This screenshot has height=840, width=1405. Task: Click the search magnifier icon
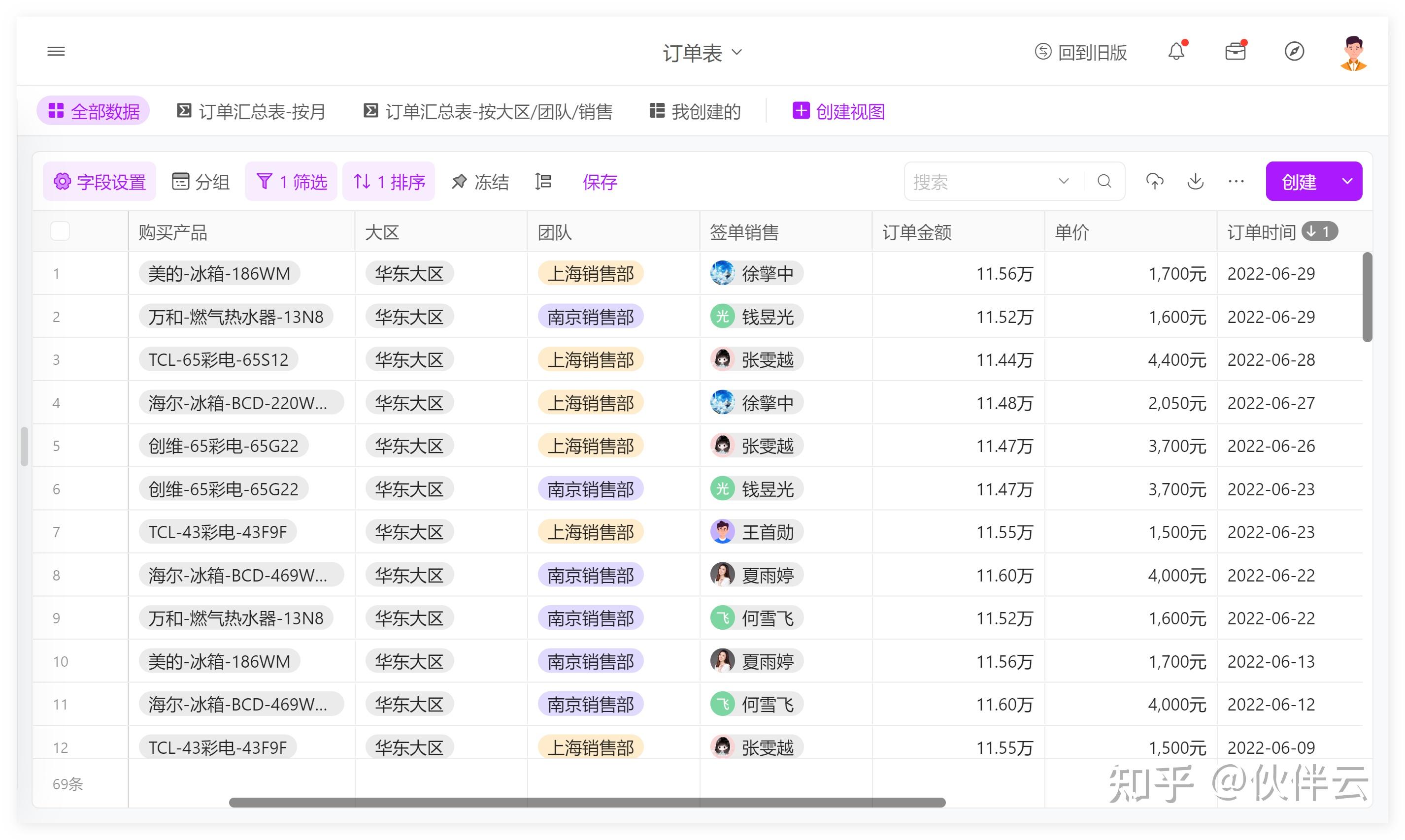tap(1104, 181)
